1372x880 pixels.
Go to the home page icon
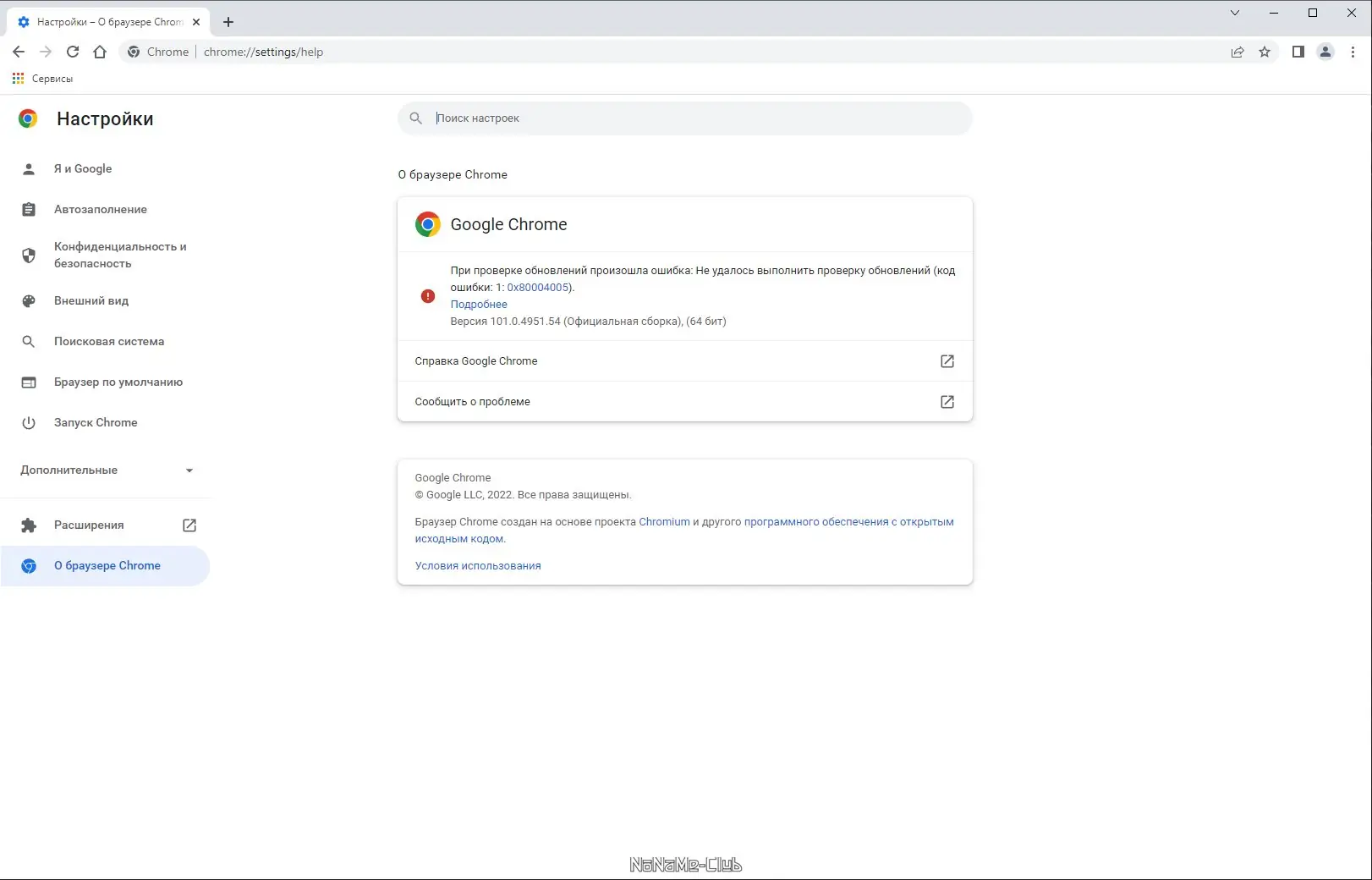[100, 52]
